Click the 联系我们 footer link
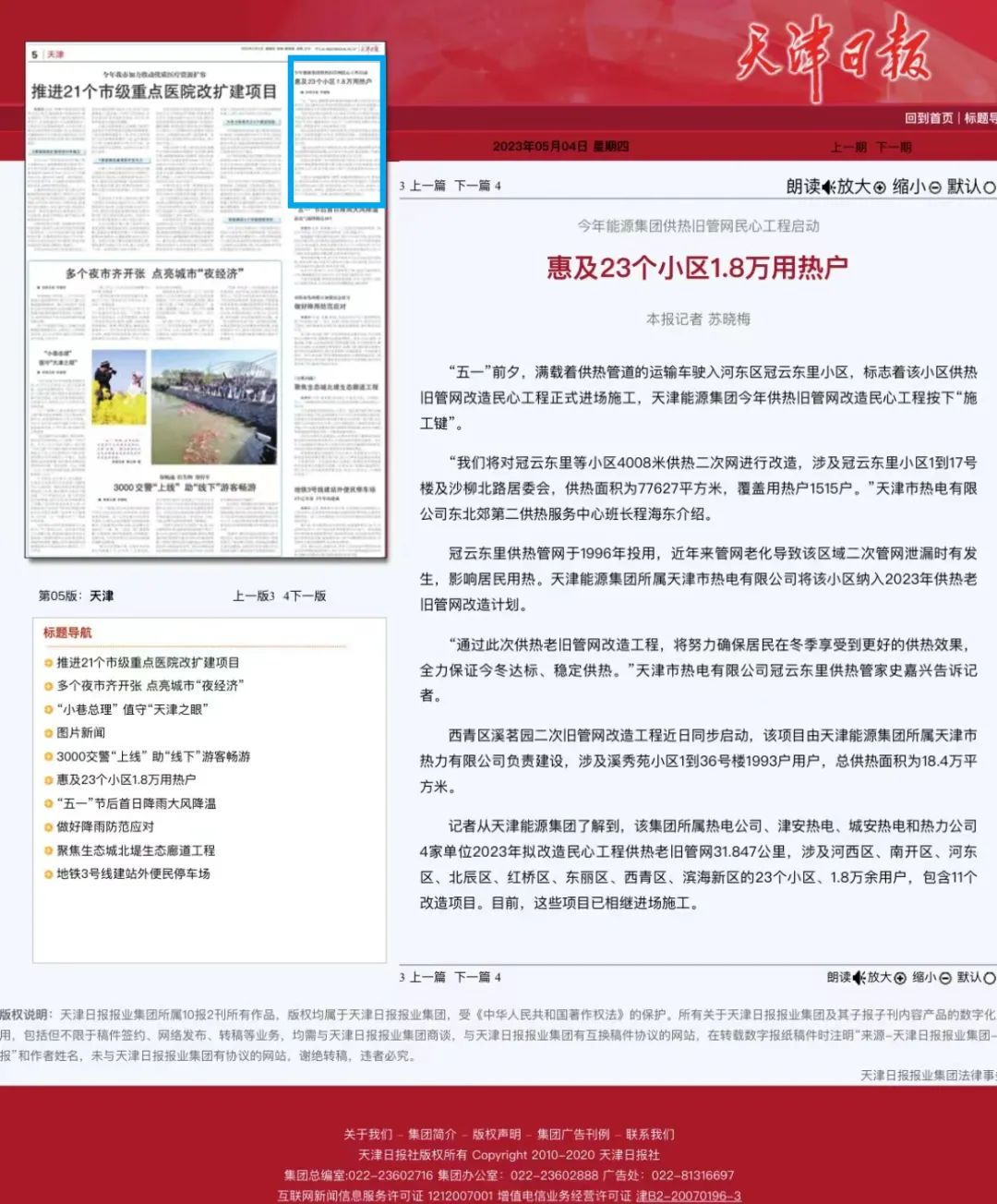 (x=650, y=1134)
